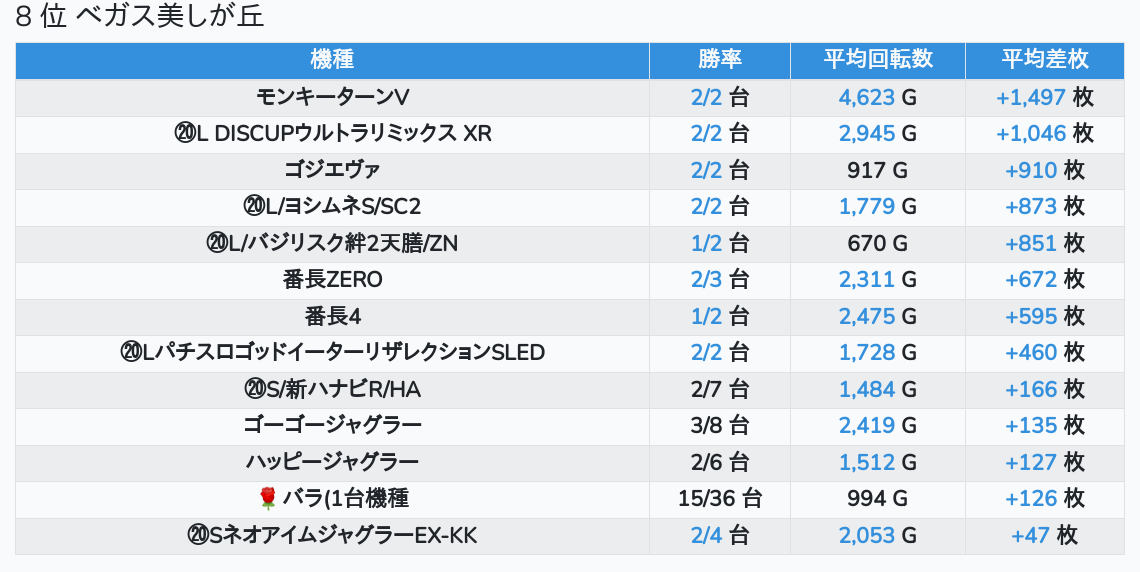Viewport: 1140px width, 572px height.
Task: Click the 8 位 ベガス美しが丘 heading
Action: click(x=140, y=17)
